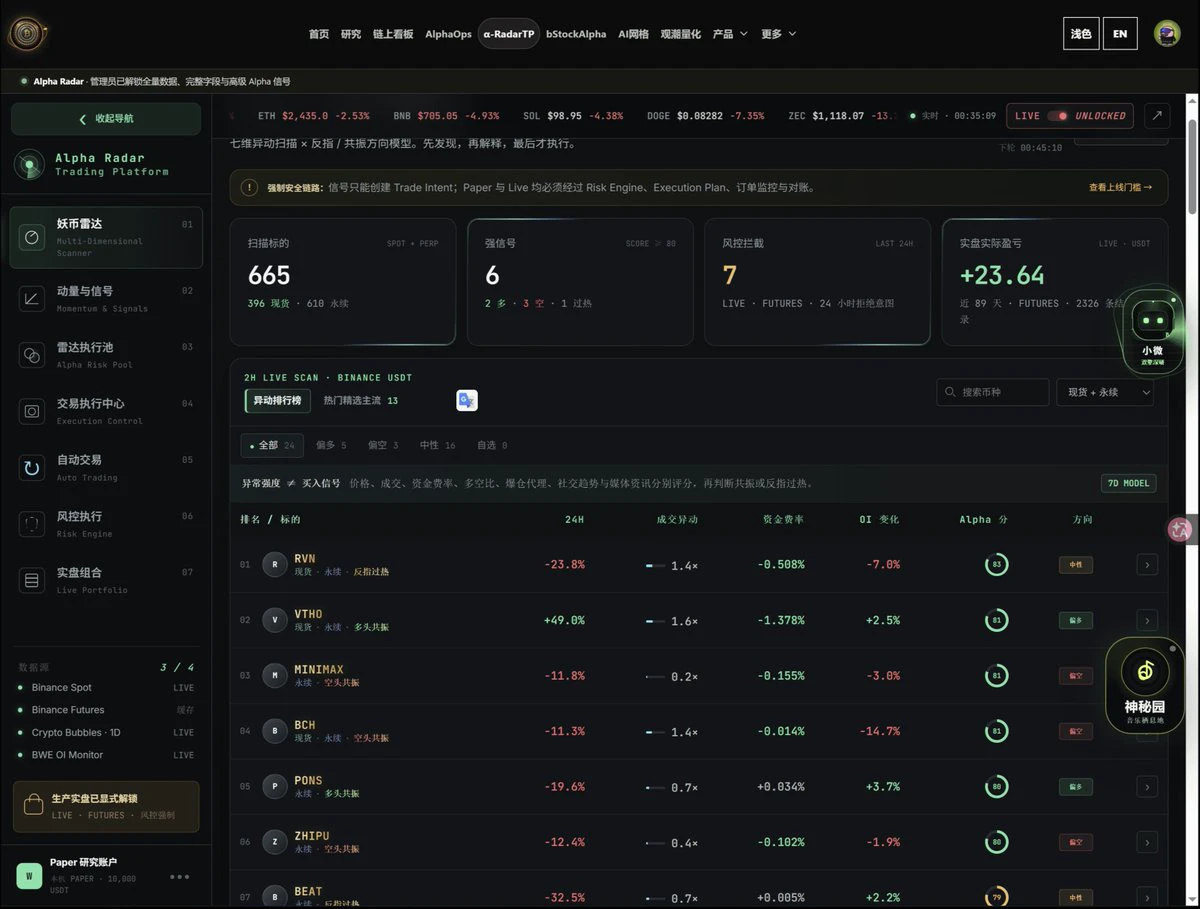Click the V coin badge for VTHO

[274, 620]
